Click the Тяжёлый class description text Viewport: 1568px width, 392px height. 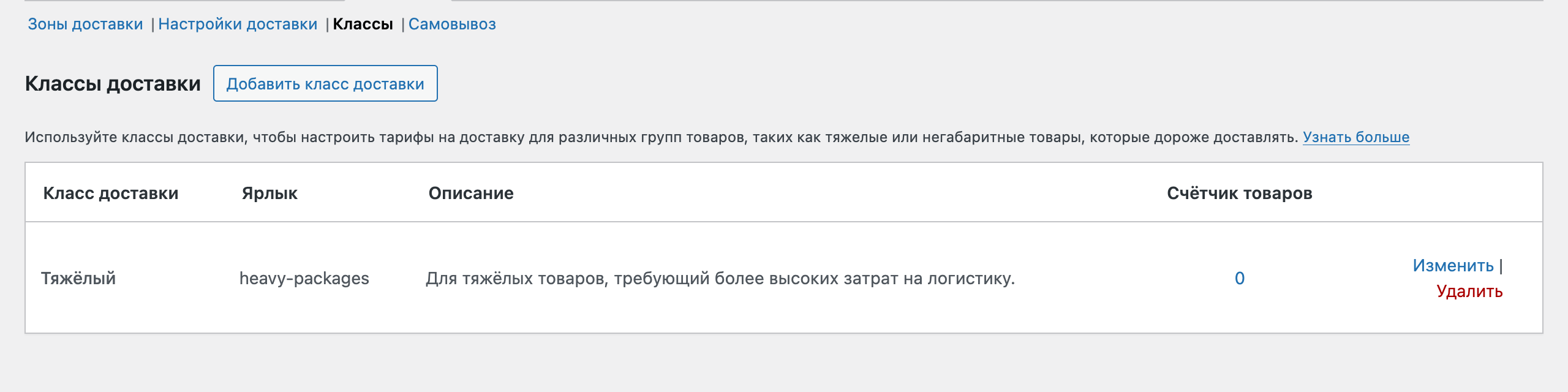click(720, 279)
